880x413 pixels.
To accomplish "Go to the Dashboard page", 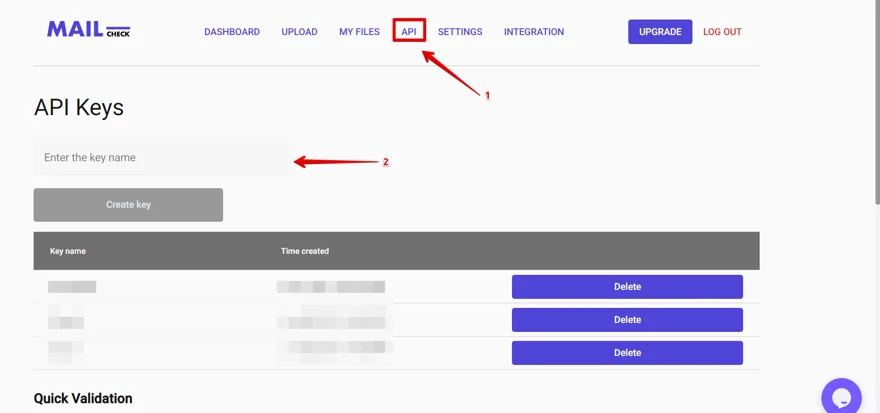I will 232,32.
